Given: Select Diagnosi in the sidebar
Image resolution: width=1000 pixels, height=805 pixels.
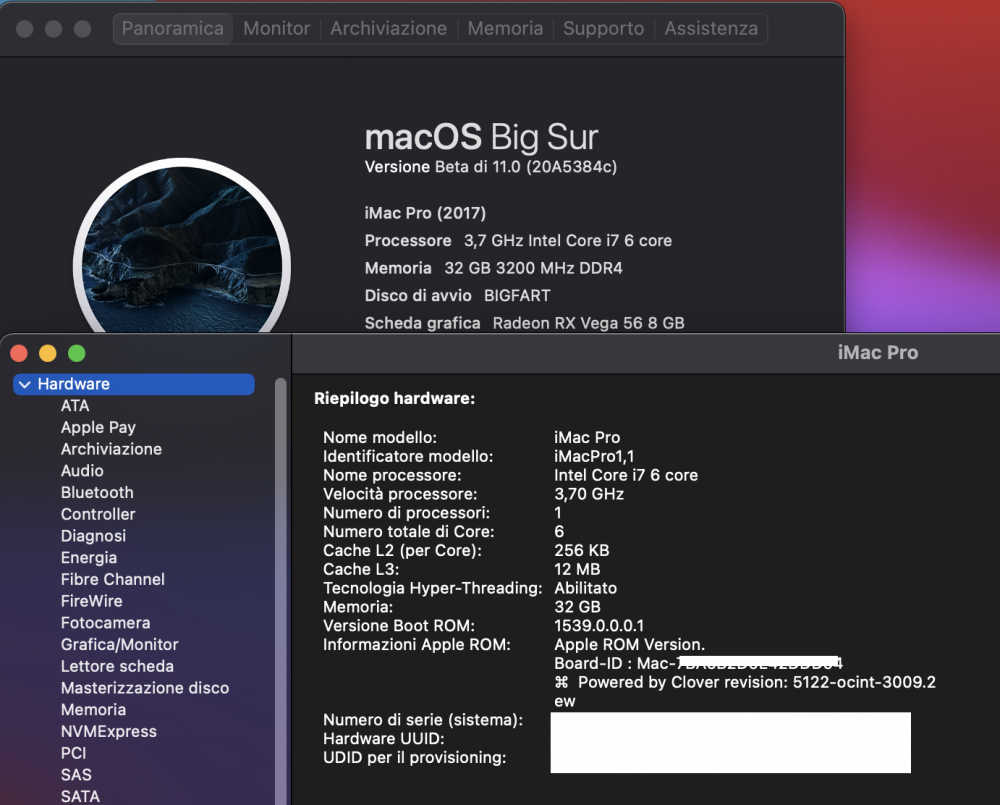Looking at the screenshot, I should tap(93, 536).
